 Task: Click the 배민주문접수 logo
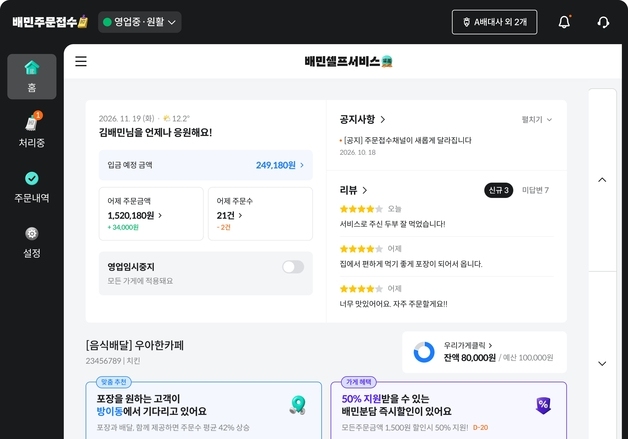click(50, 22)
